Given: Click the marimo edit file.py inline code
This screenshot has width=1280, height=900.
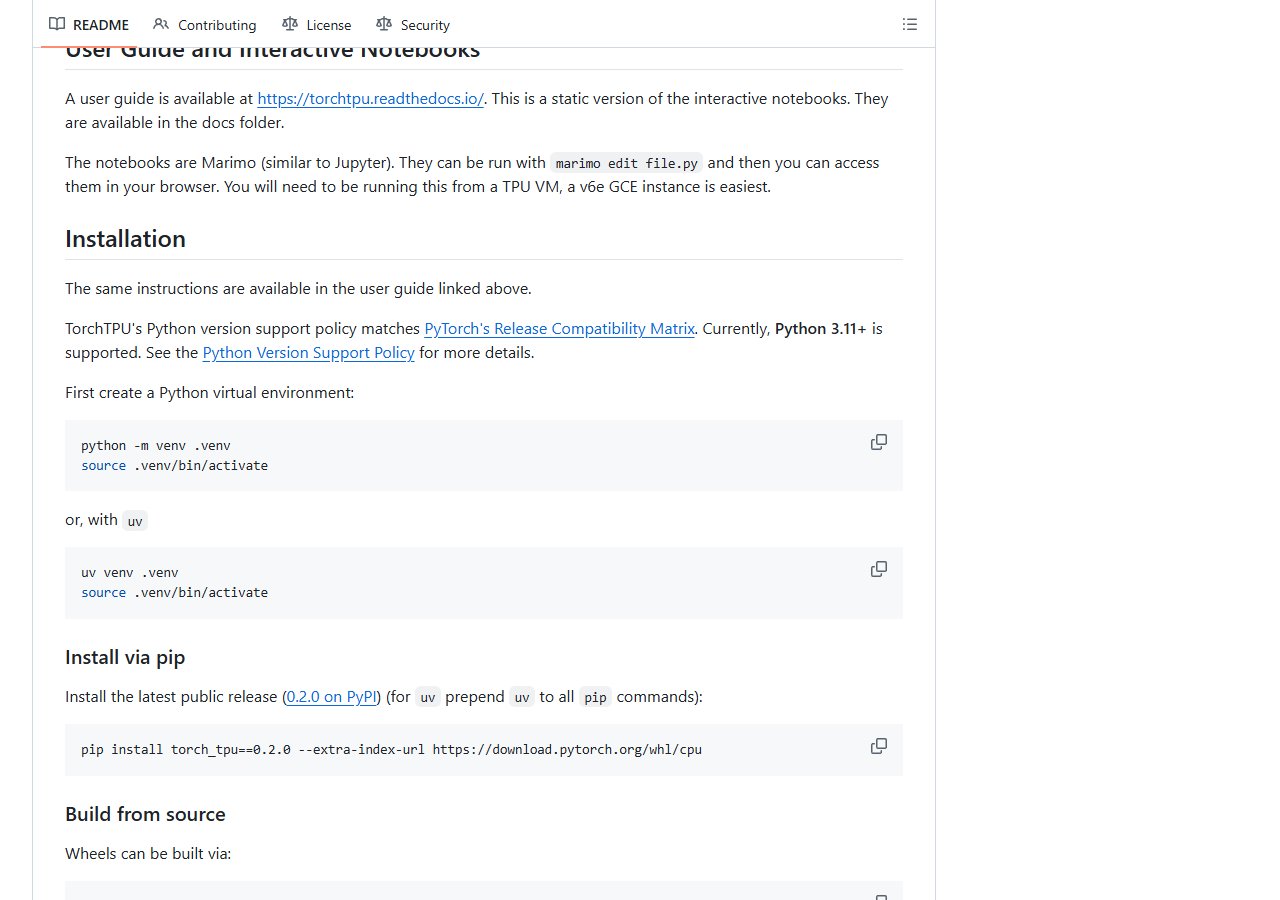Looking at the screenshot, I should tap(627, 163).
